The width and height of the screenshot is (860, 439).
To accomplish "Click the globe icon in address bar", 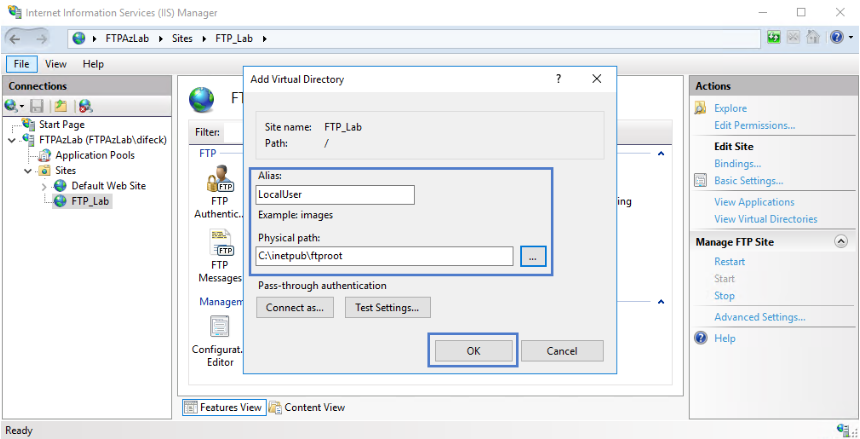I will click(x=79, y=38).
